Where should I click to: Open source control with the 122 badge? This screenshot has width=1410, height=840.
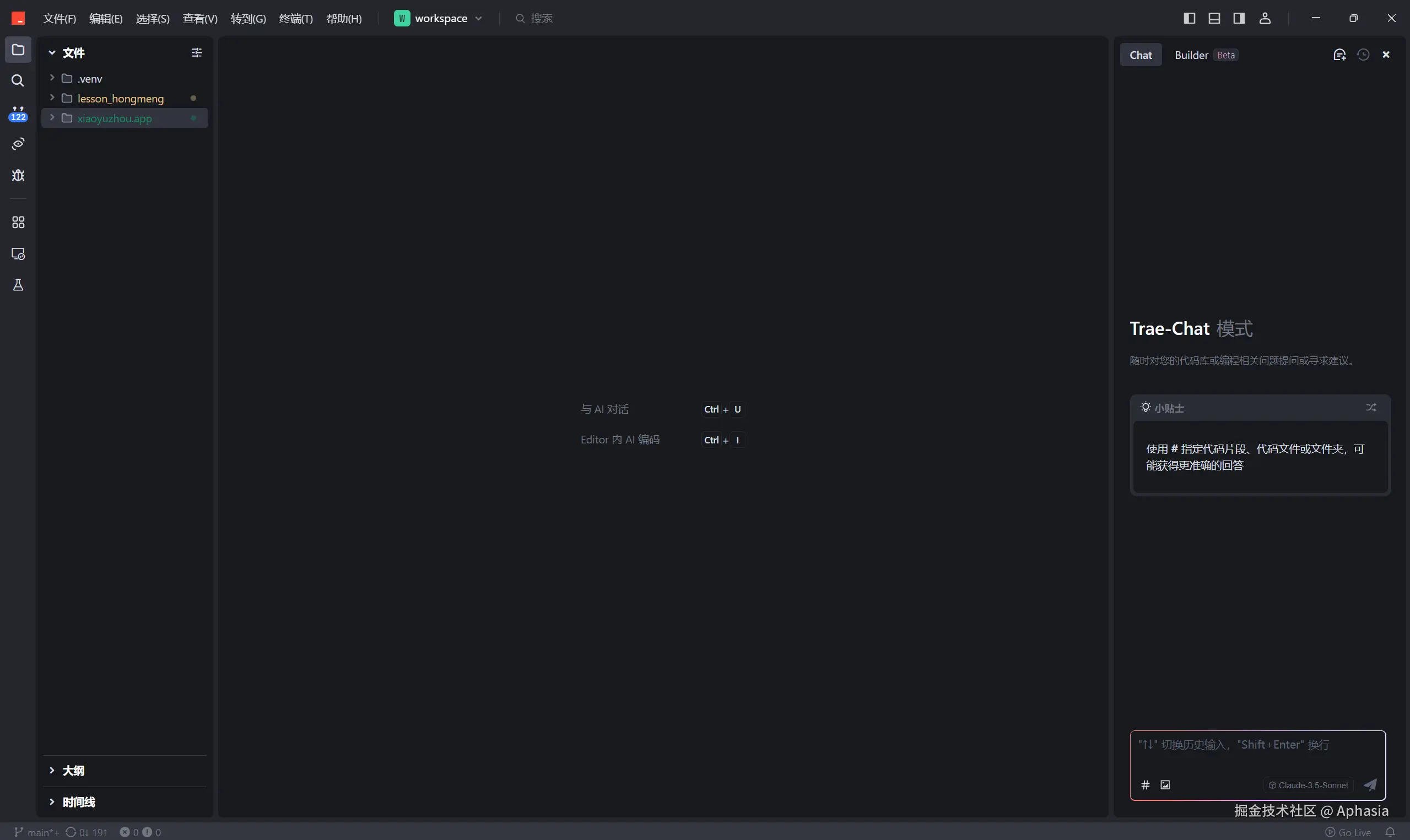tap(18, 113)
